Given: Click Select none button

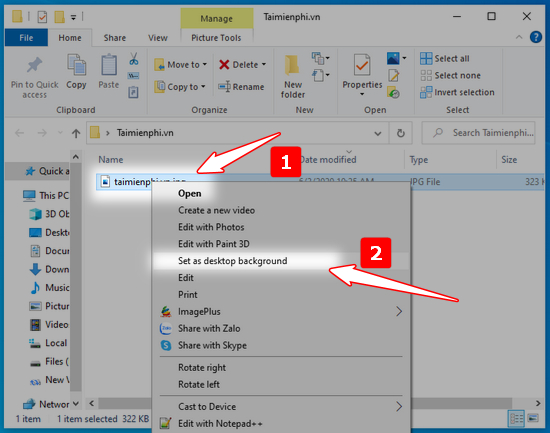Looking at the screenshot, I should [x=450, y=75].
